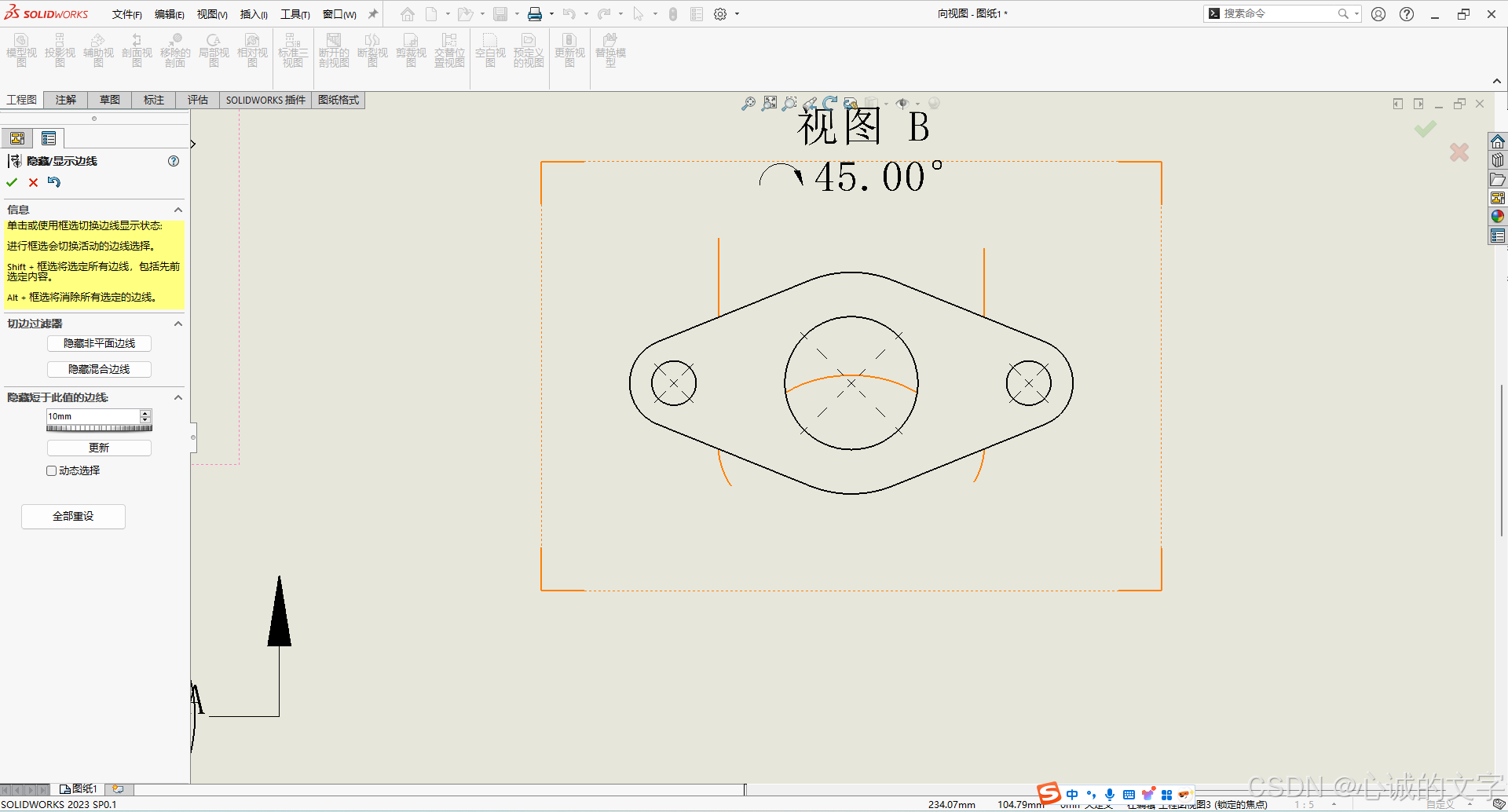
Task: Switch to FeatureManager design tree panel tab
Action: pos(17,139)
